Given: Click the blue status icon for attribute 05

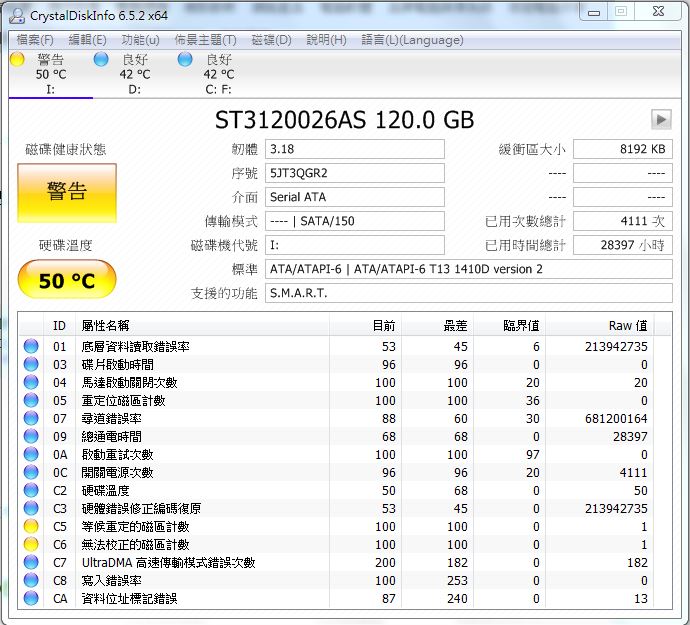Looking at the screenshot, I should [x=31, y=401].
